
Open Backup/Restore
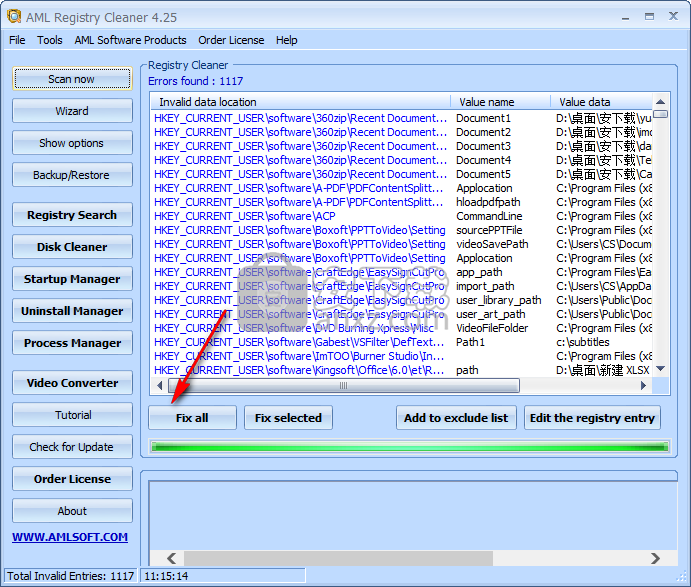72,175
